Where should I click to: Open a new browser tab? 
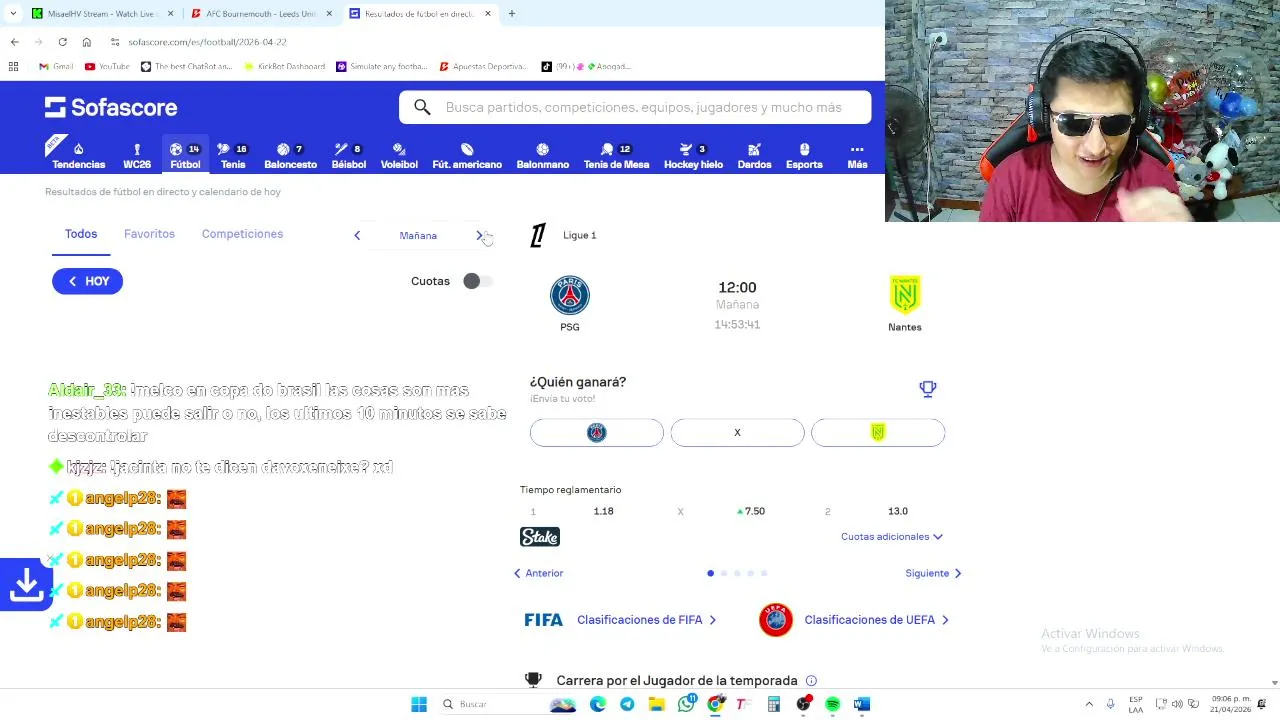coord(511,14)
